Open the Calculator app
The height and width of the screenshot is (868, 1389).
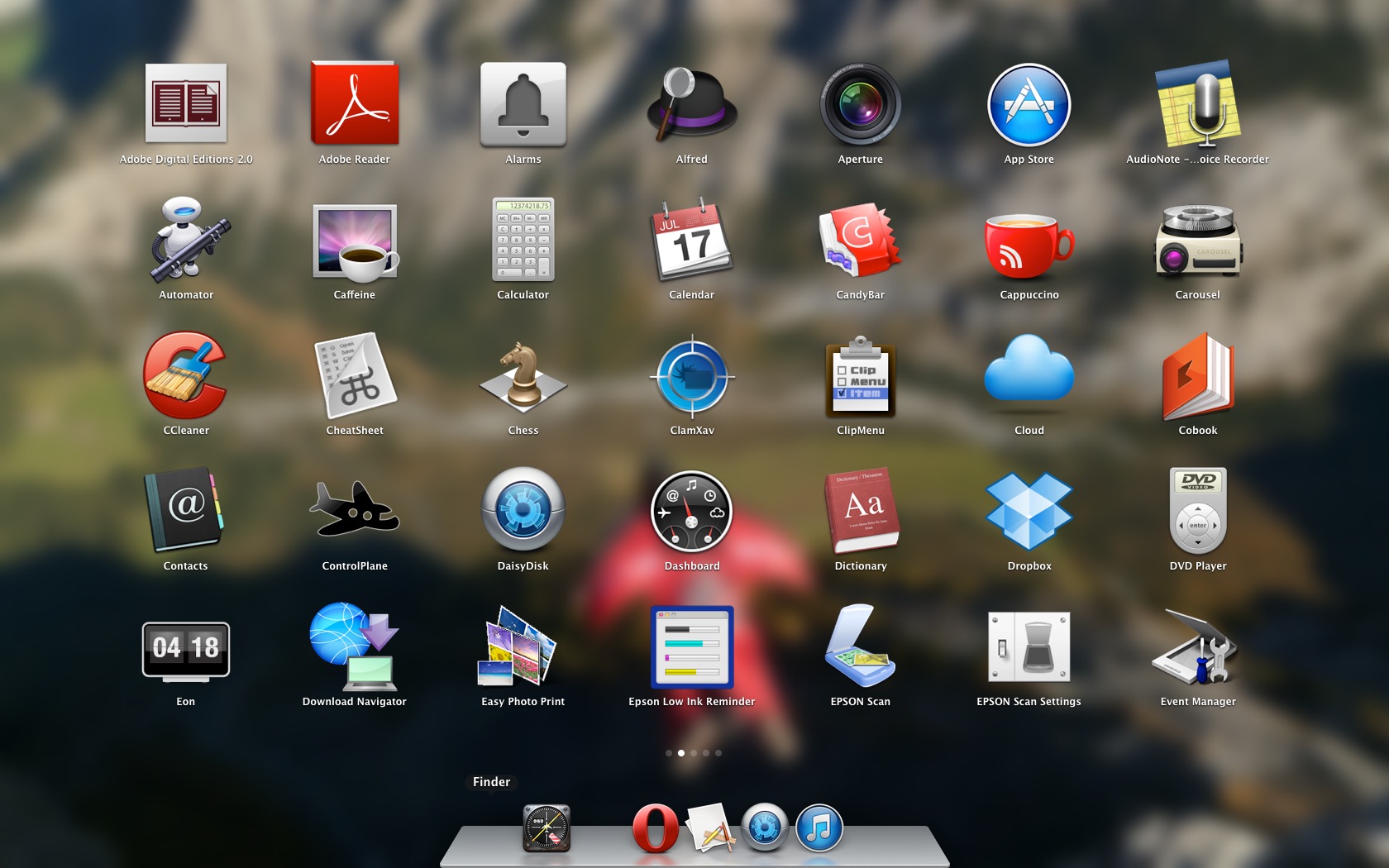523,240
